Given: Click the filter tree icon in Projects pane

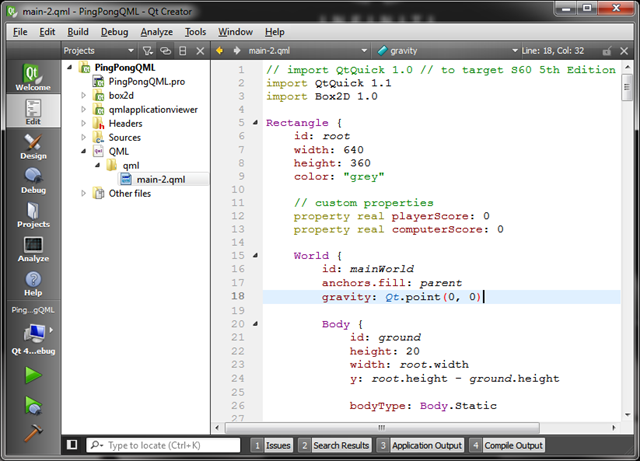Looking at the screenshot, I should click(x=147, y=51).
